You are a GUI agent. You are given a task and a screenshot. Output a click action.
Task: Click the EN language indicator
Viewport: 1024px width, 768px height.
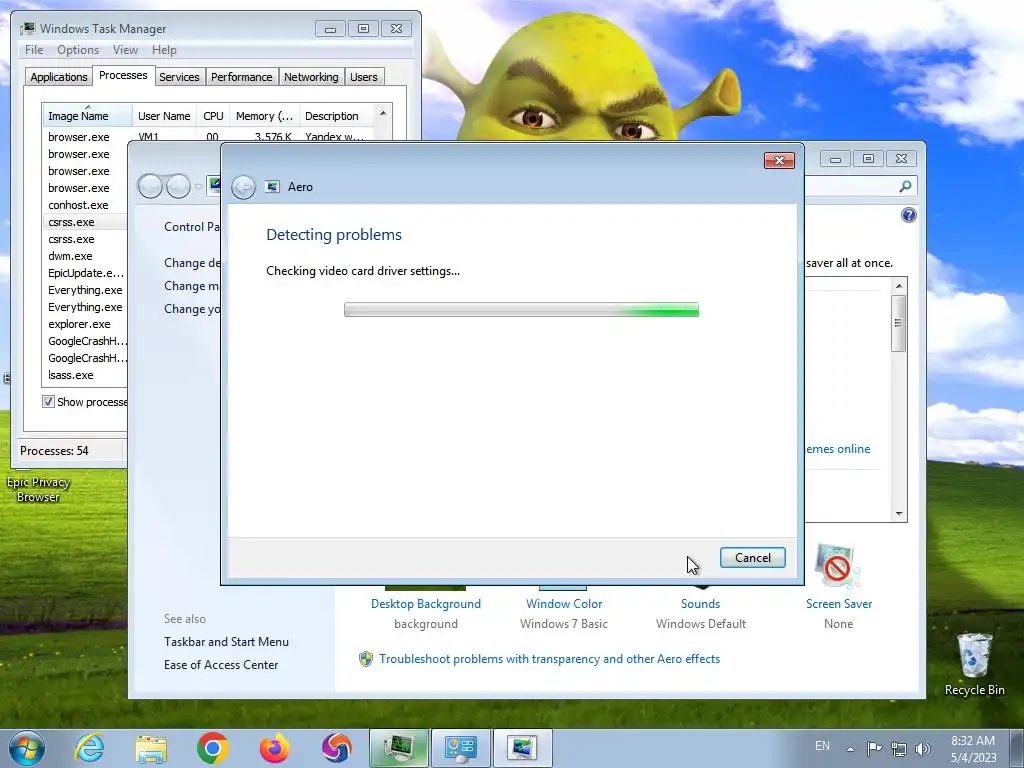coord(822,746)
